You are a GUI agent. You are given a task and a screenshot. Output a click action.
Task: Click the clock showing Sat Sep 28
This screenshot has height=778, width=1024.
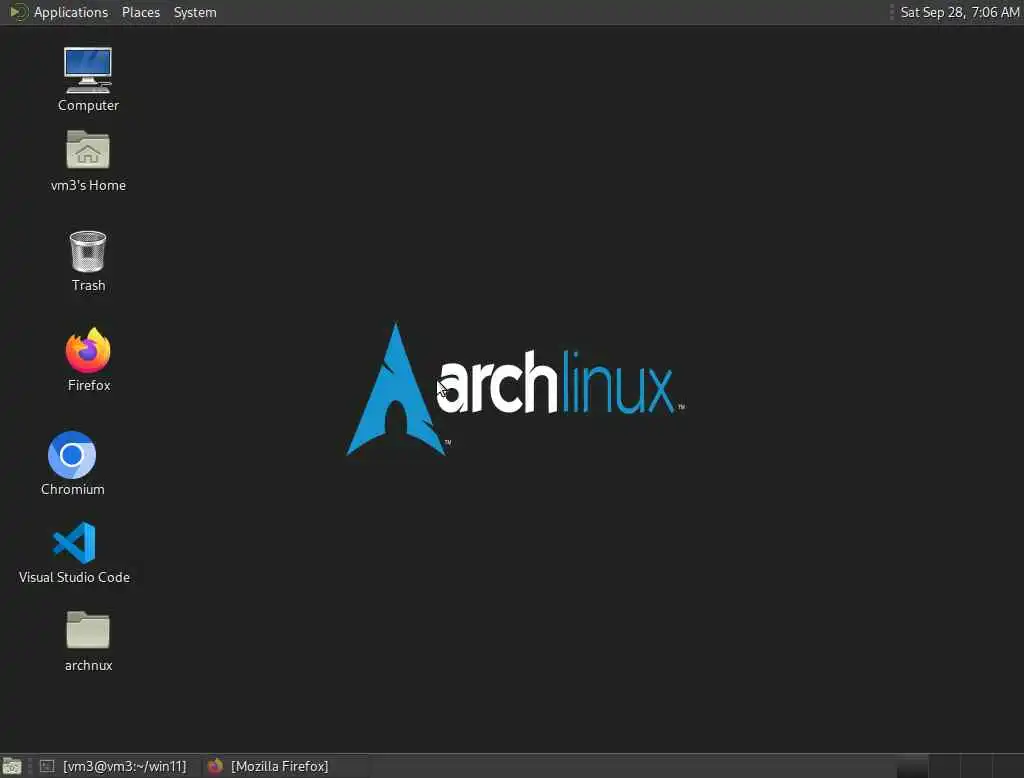coord(959,12)
